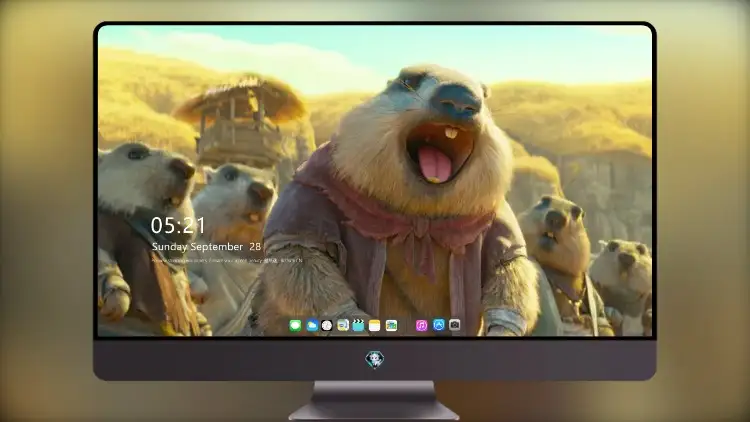The width and height of the screenshot is (750, 422).
Task: Open the Camera app in the dock
Action: 455,325
